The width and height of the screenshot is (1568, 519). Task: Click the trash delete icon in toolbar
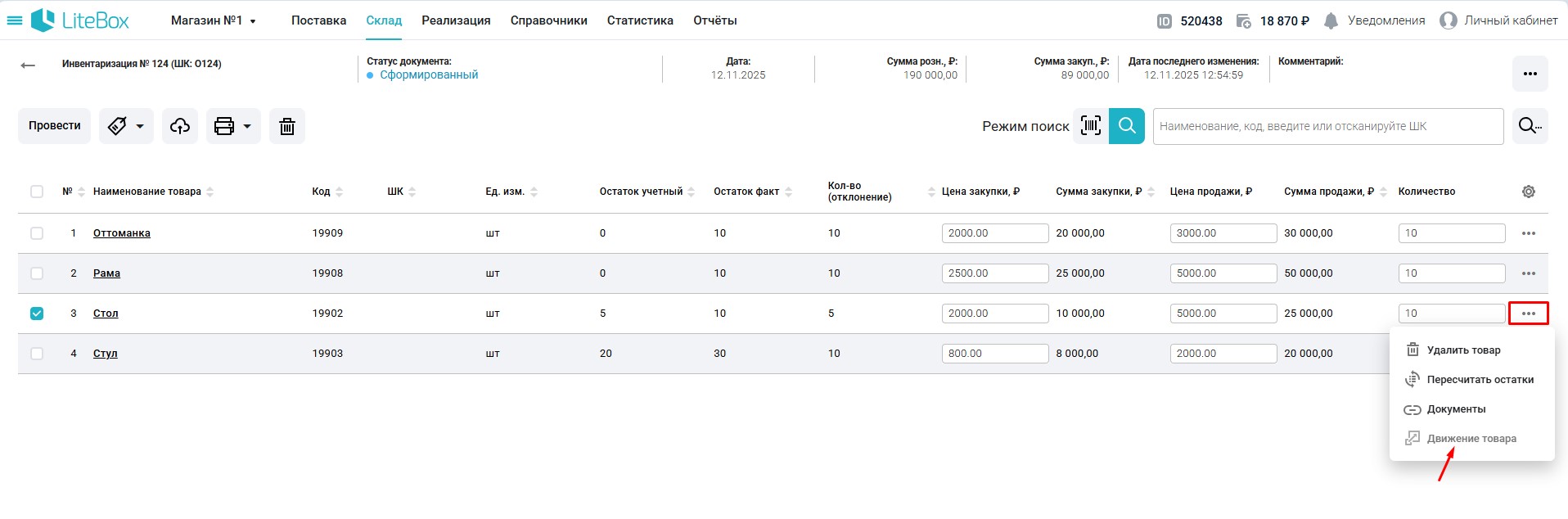tap(286, 126)
